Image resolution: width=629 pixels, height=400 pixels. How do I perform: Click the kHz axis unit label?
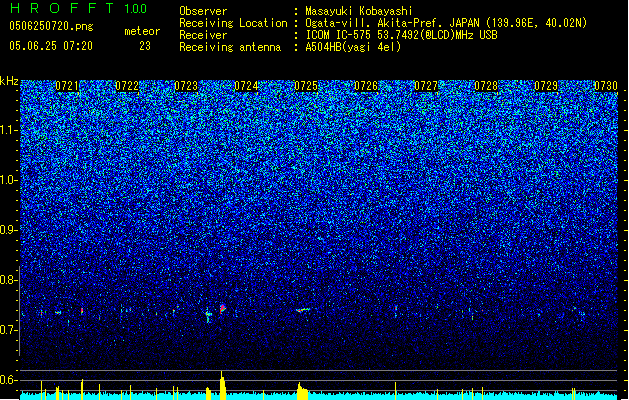[9, 81]
